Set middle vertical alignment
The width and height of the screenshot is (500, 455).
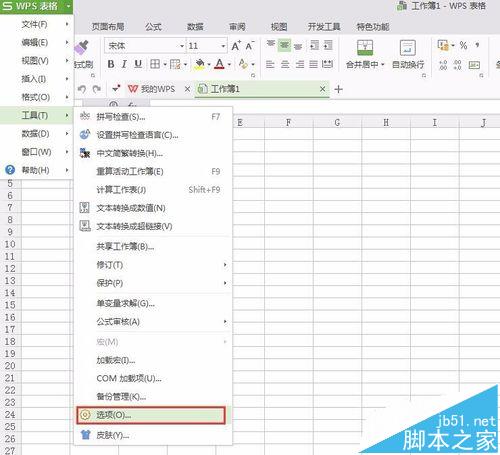[284, 45]
